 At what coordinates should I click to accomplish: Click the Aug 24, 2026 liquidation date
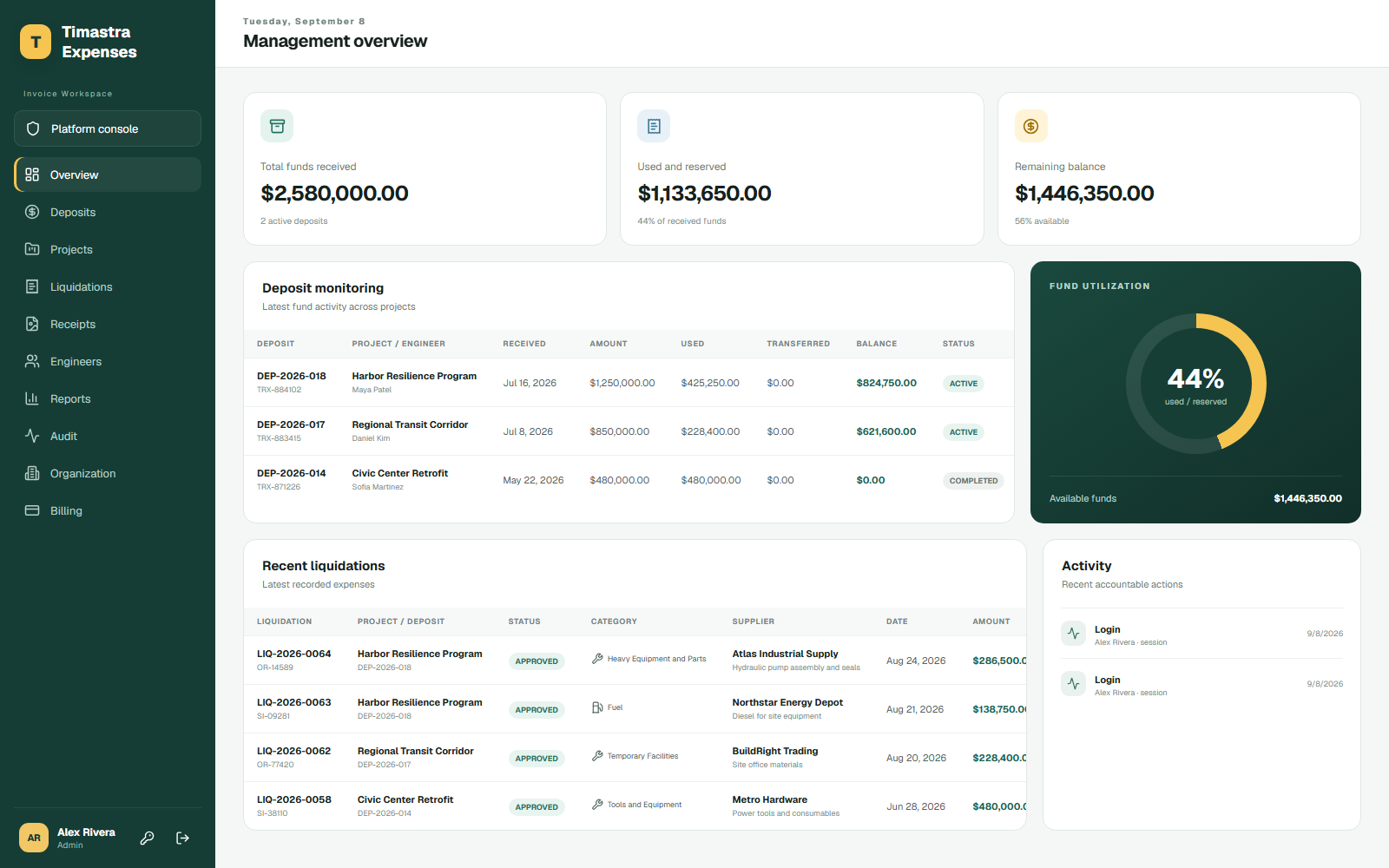(916, 661)
